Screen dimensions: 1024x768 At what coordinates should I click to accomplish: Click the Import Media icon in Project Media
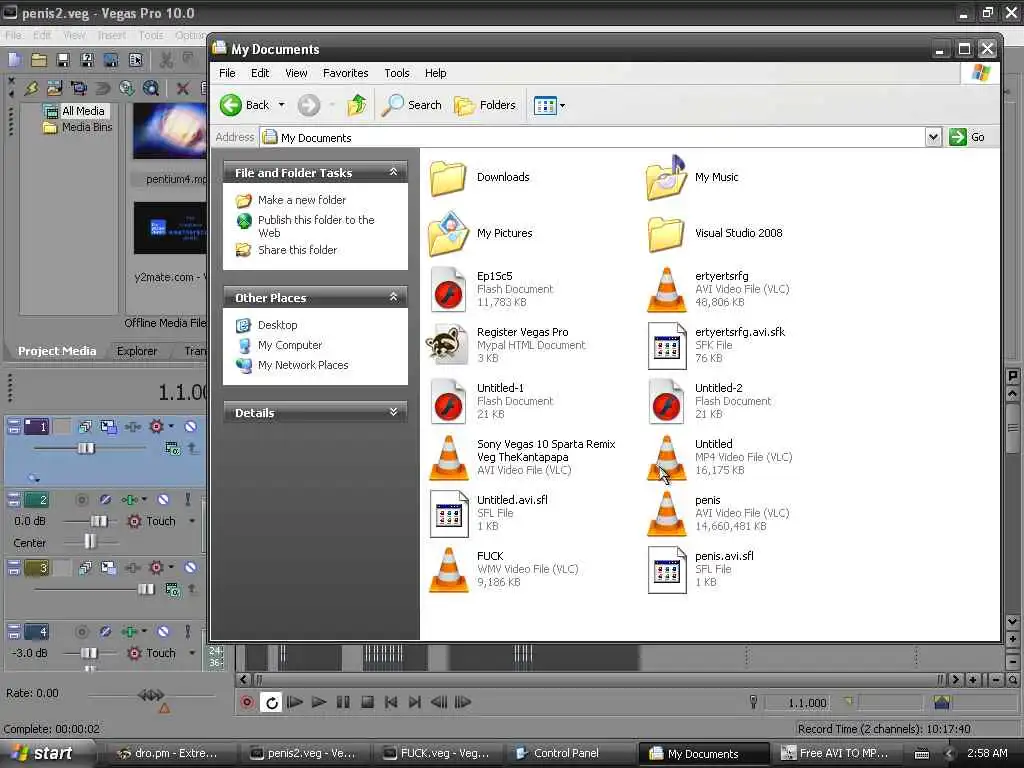[55, 88]
